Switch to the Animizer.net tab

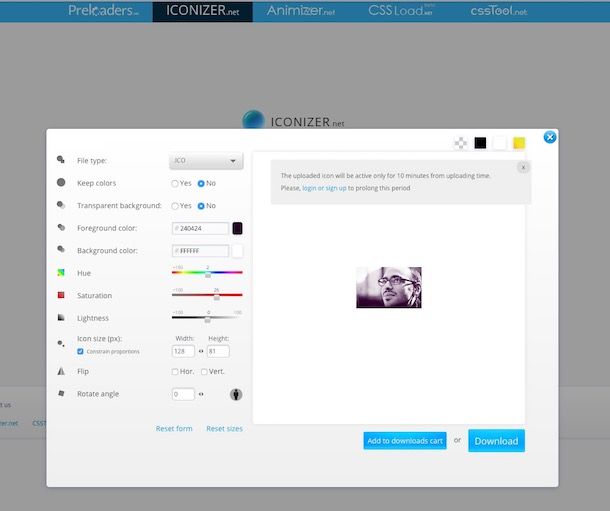[x=301, y=11]
